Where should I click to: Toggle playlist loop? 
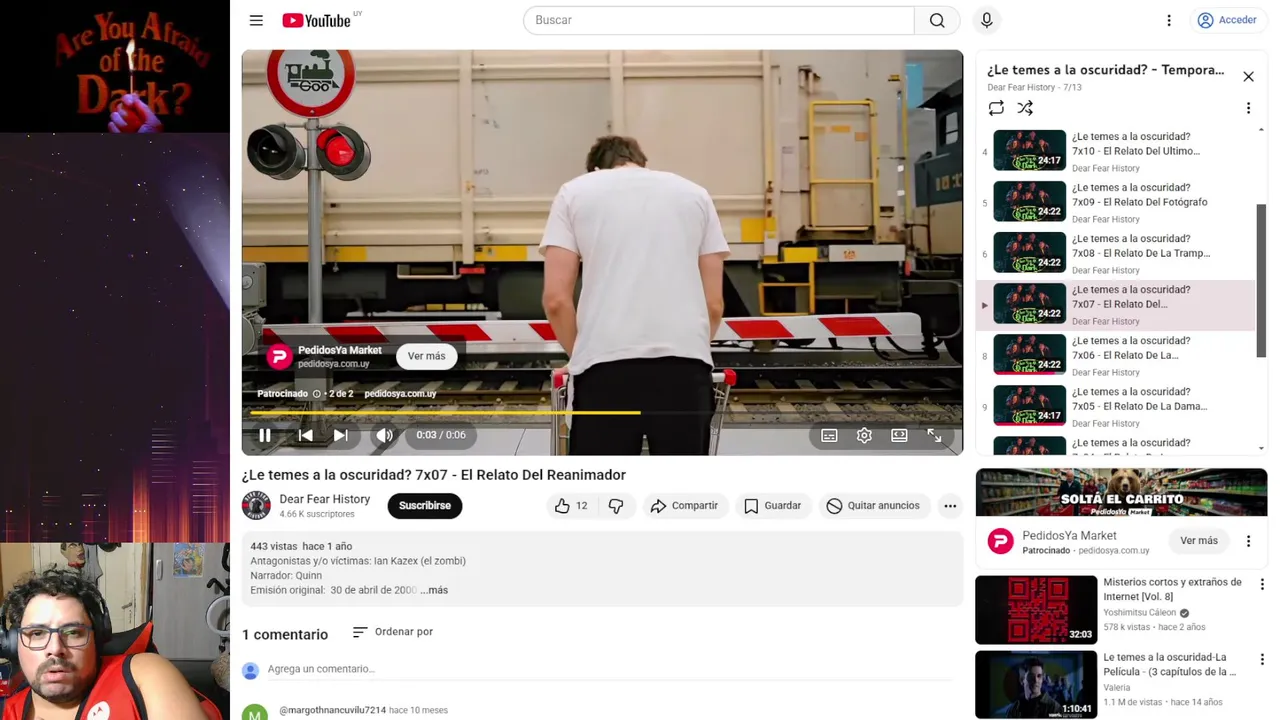click(x=996, y=108)
